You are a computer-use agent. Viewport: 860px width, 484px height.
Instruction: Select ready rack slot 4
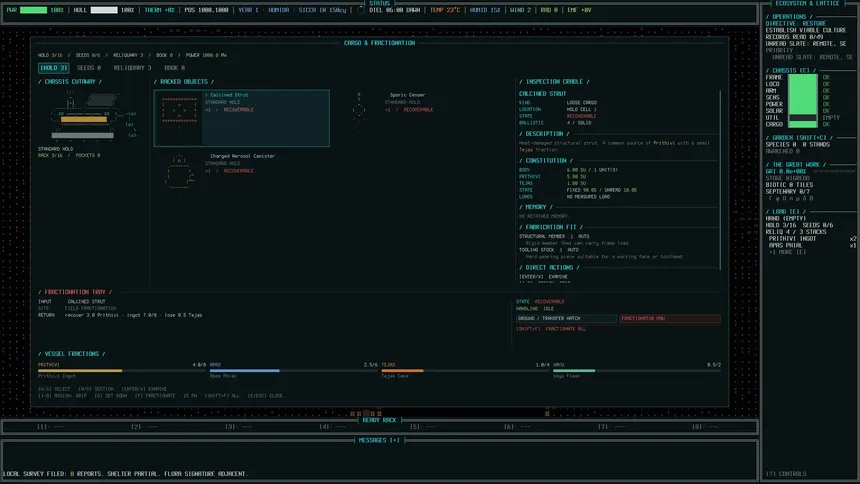click(333, 426)
